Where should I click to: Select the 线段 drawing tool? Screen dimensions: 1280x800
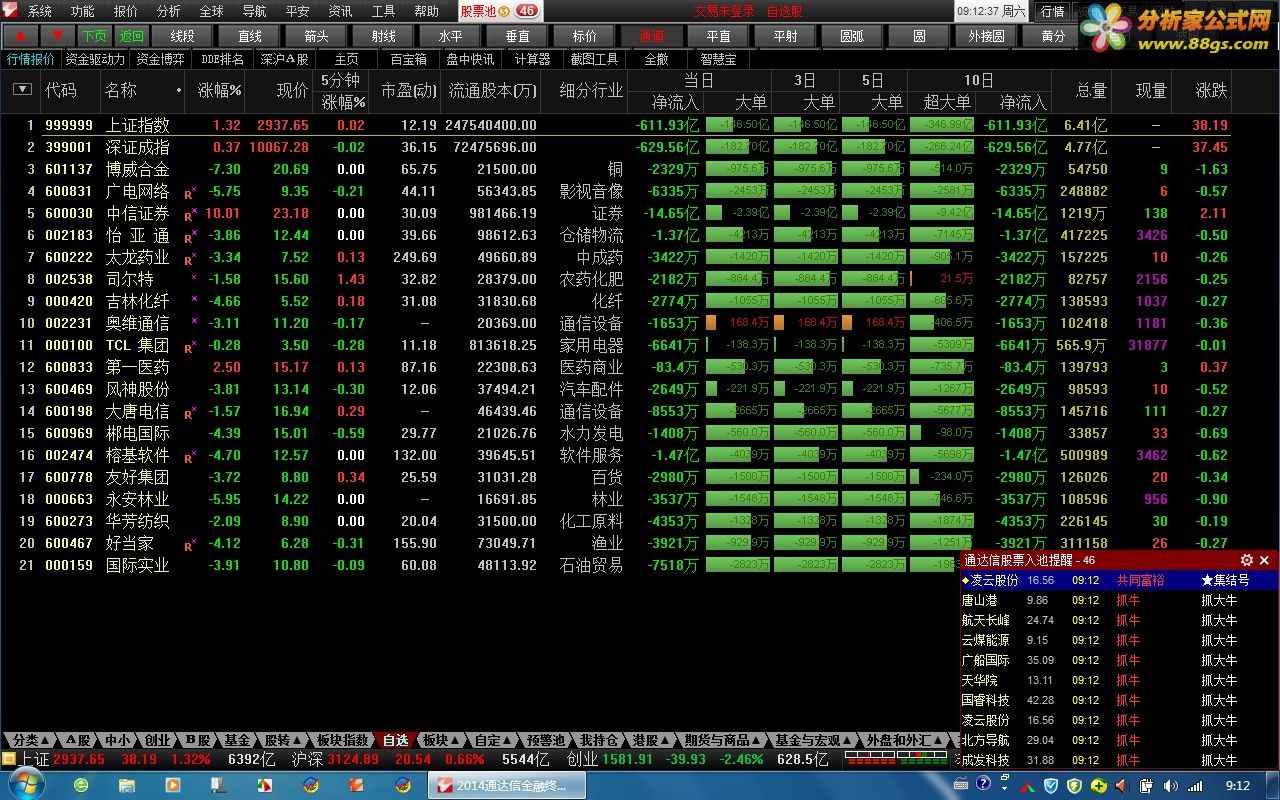pyautogui.click(x=182, y=36)
